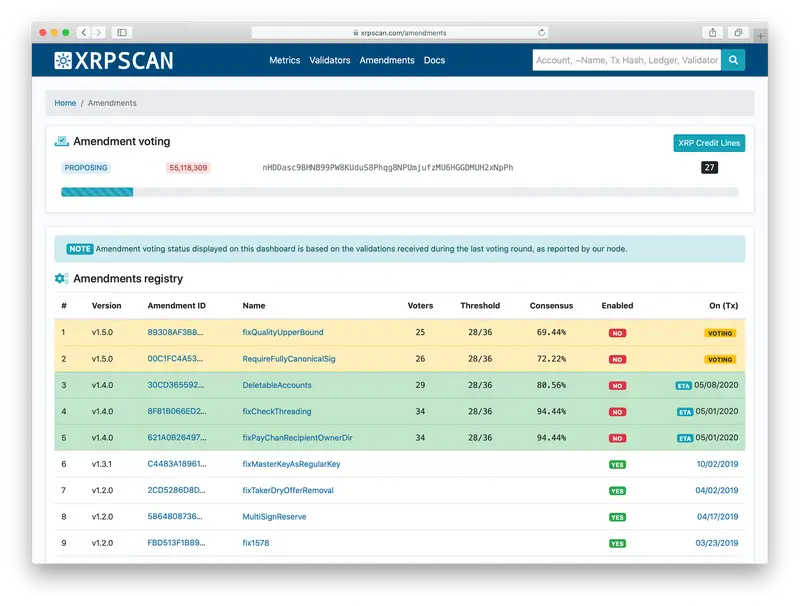Open the XRP Credit Lines button
This screenshot has width=800, height=606.
tap(710, 142)
